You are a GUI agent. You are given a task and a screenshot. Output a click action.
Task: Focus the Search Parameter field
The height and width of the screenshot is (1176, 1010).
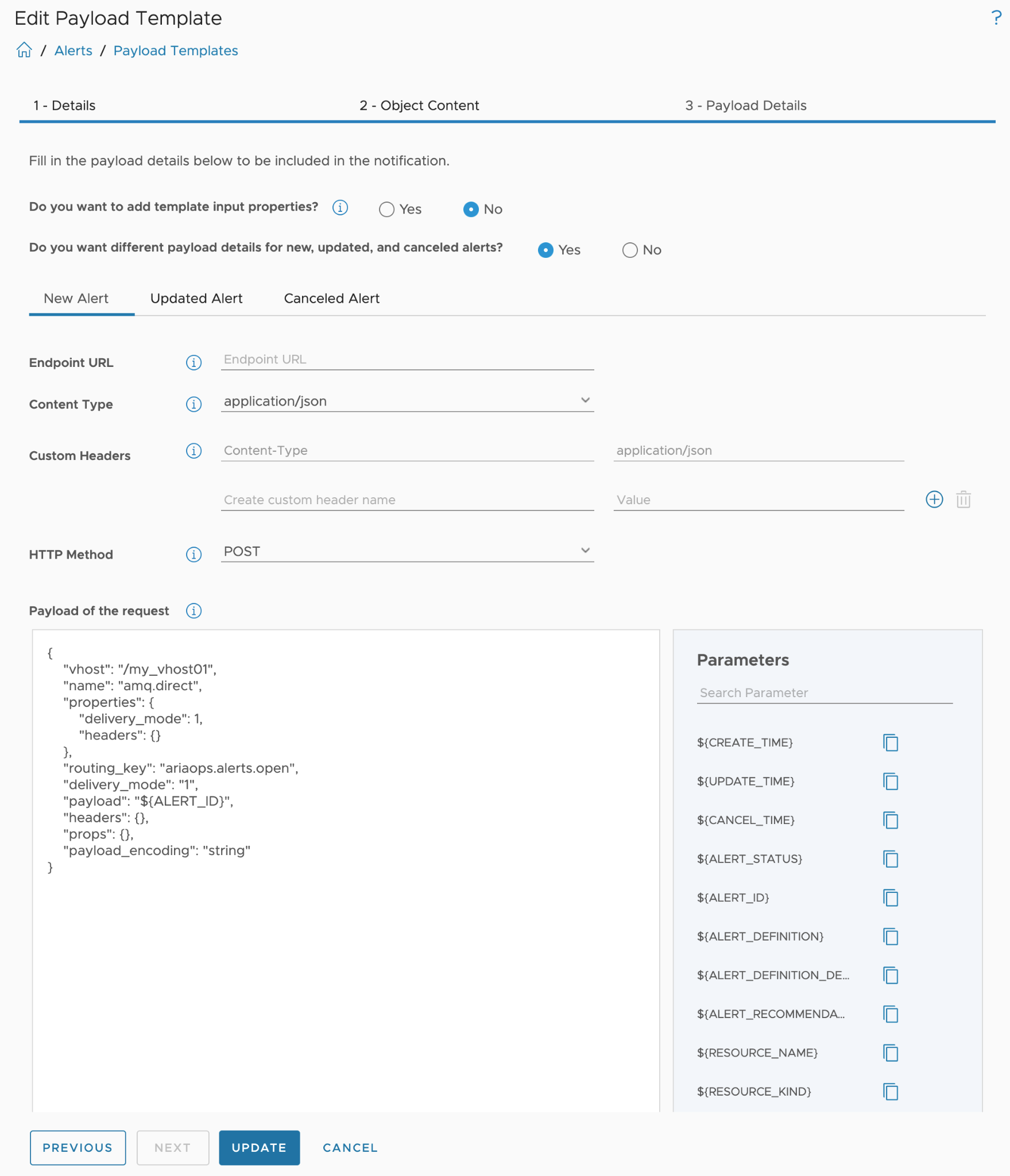[825, 693]
